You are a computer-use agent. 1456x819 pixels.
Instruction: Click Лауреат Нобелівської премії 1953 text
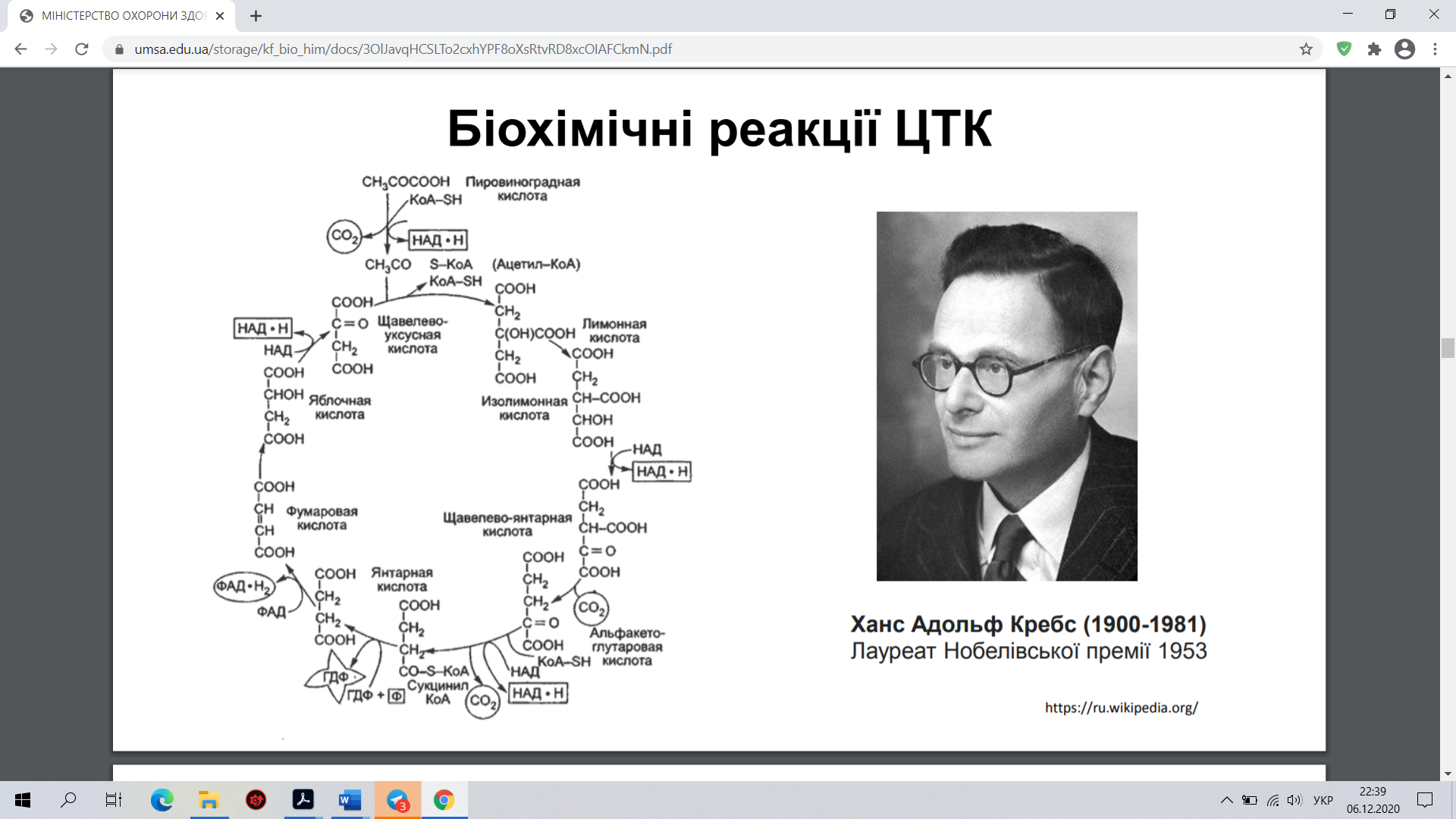point(1028,651)
